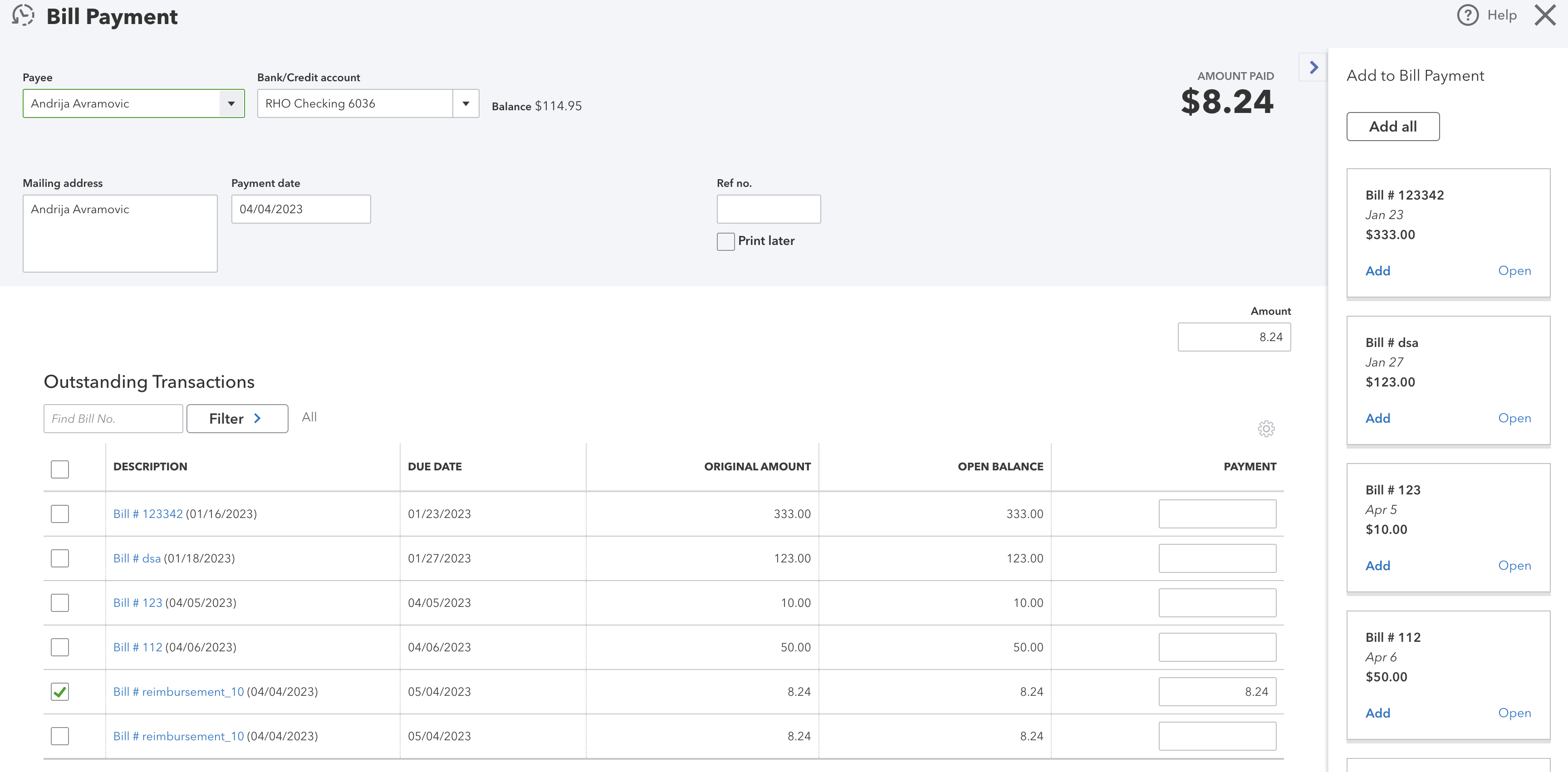Expand the Payee dropdown arrow

pyautogui.click(x=231, y=103)
